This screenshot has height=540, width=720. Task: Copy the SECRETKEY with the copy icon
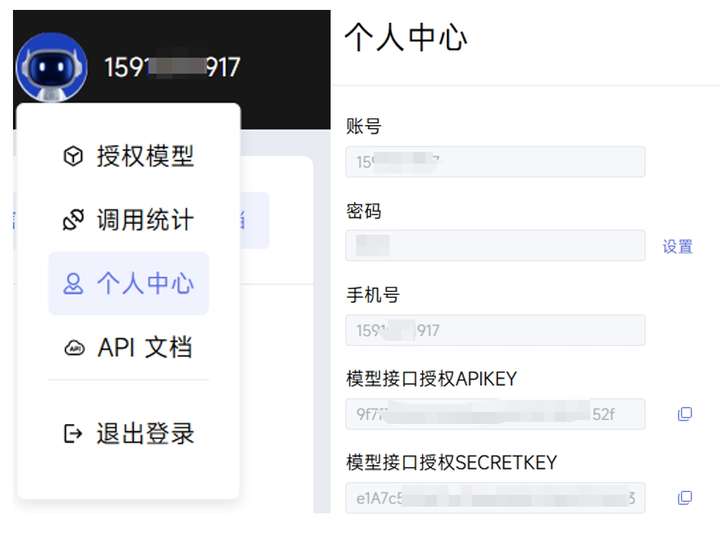(x=685, y=497)
